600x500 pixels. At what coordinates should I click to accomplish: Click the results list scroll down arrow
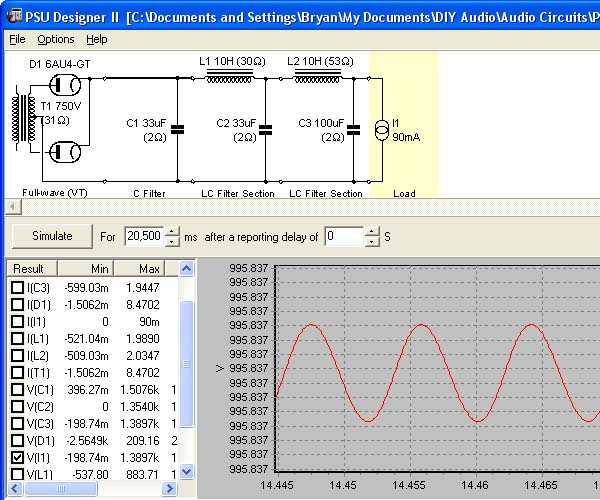point(186,471)
